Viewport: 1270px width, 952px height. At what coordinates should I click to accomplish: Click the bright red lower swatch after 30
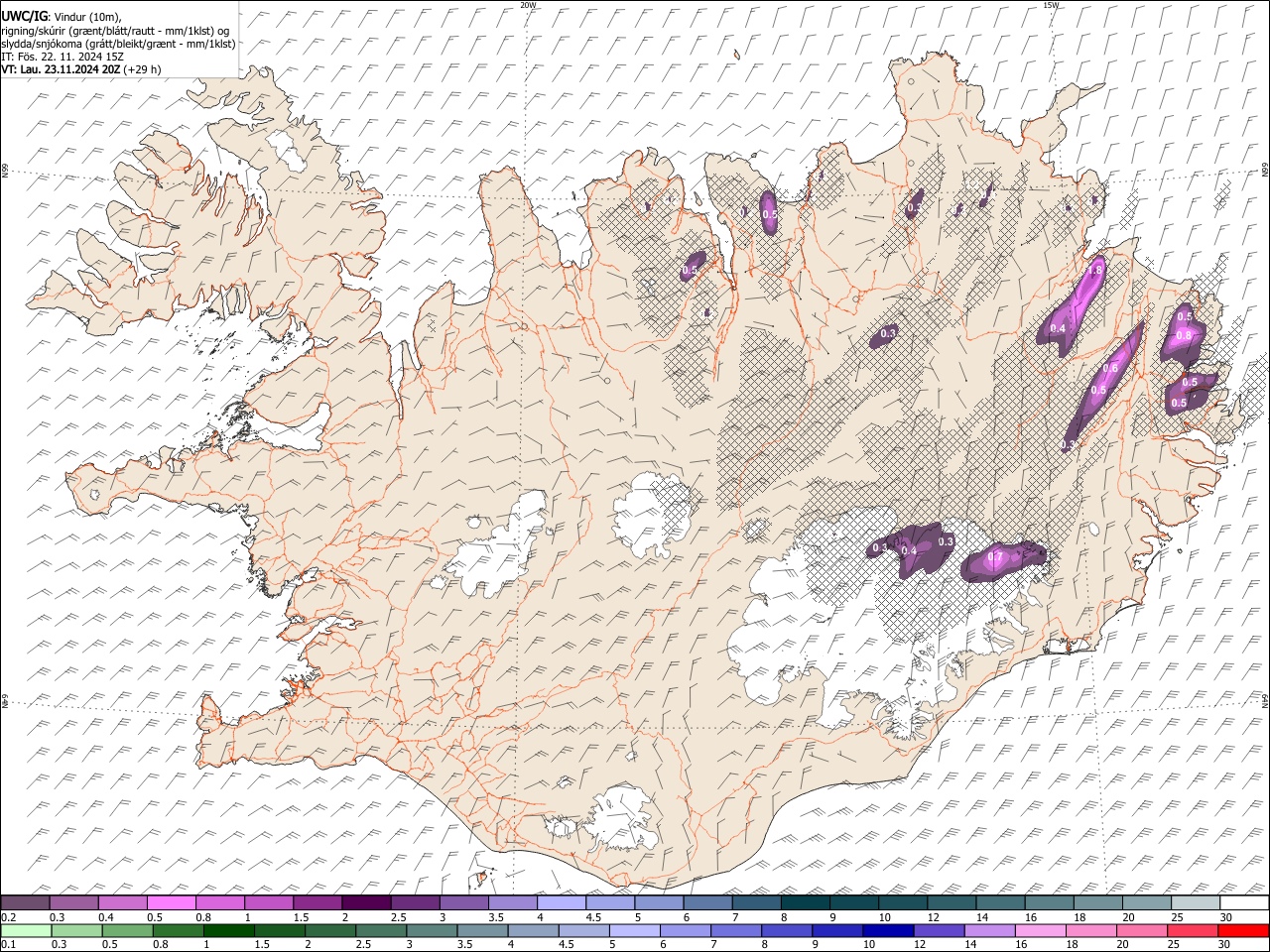pos(1242,930)
